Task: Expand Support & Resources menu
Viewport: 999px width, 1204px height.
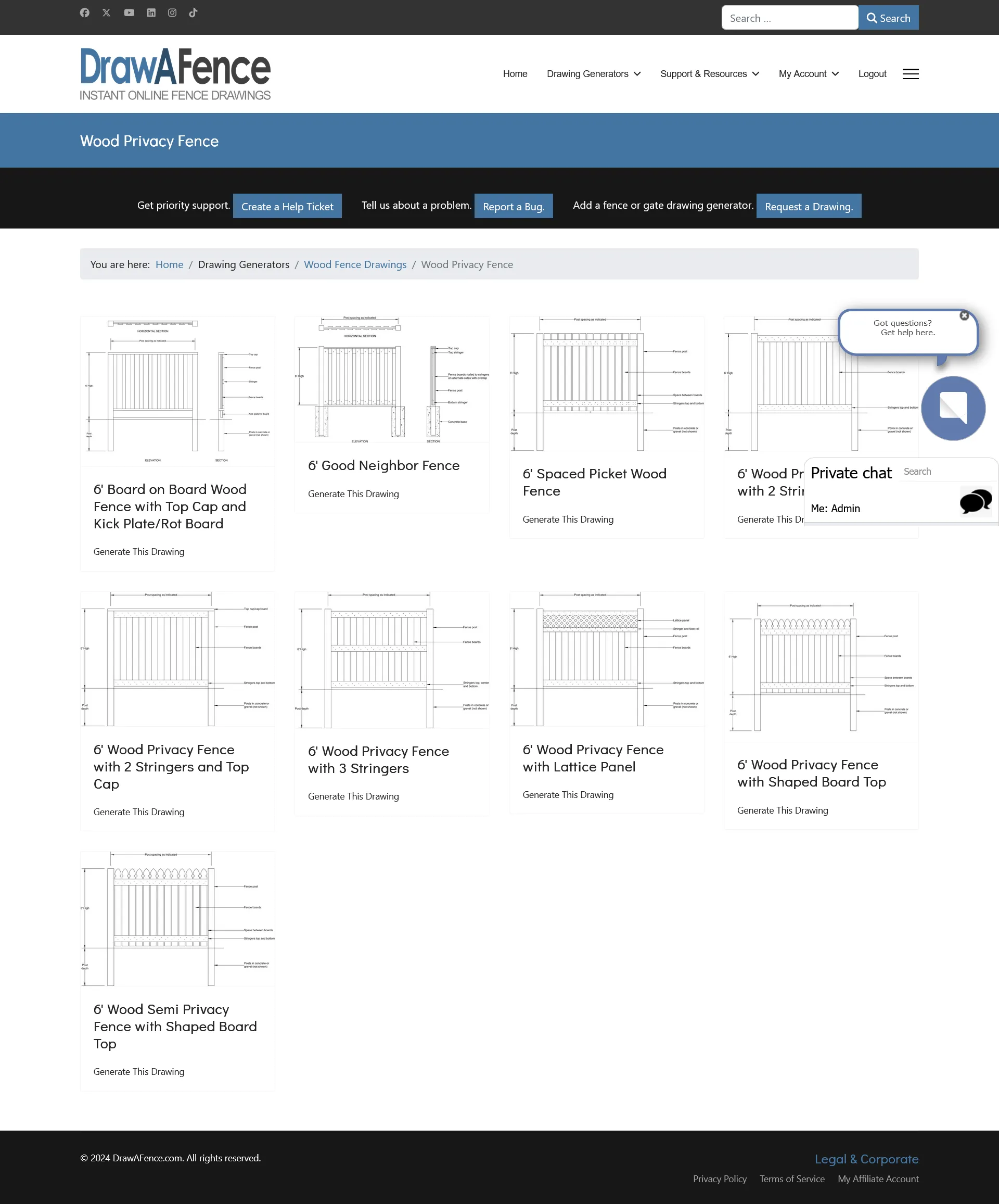Action: (710, 74)
